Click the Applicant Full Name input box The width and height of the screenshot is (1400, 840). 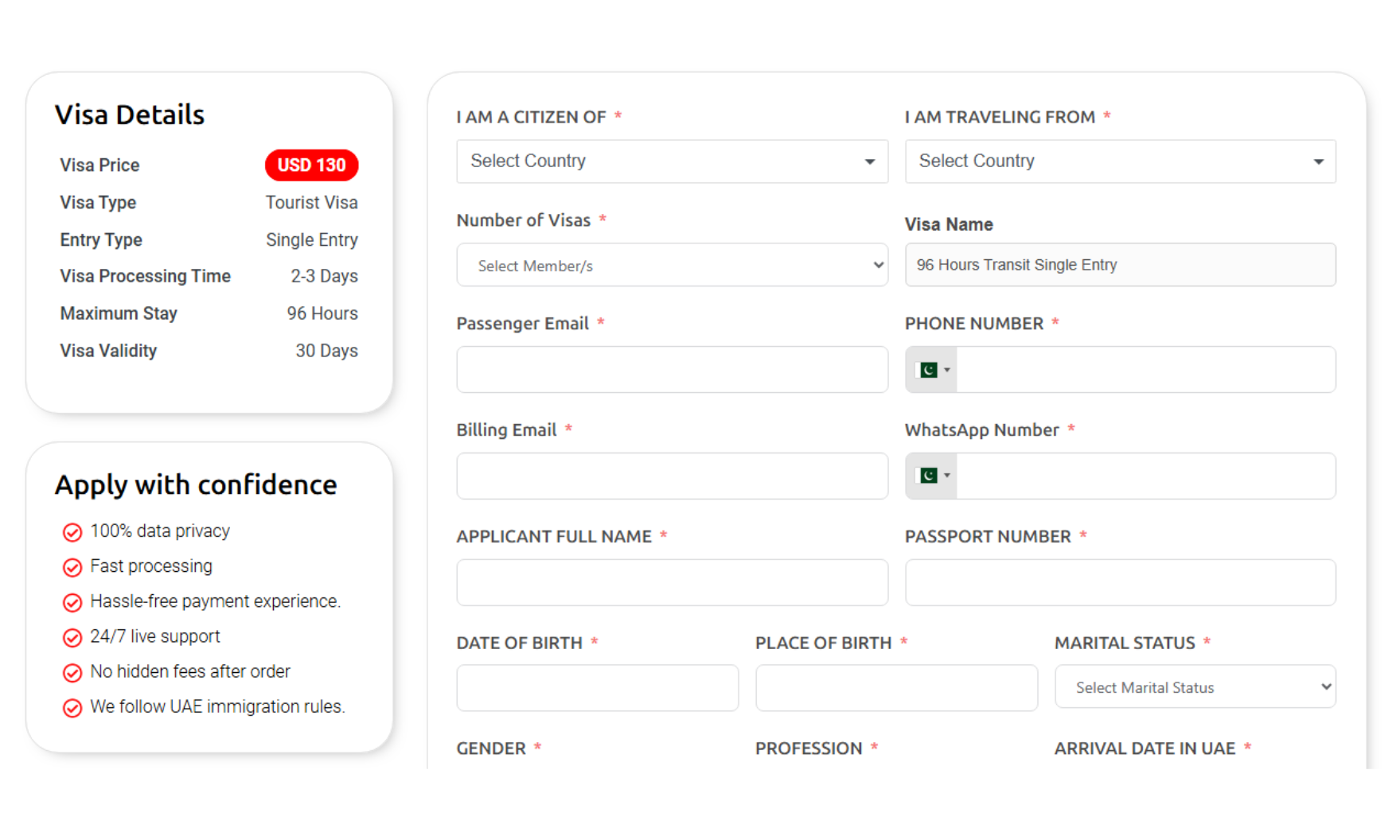672,582
